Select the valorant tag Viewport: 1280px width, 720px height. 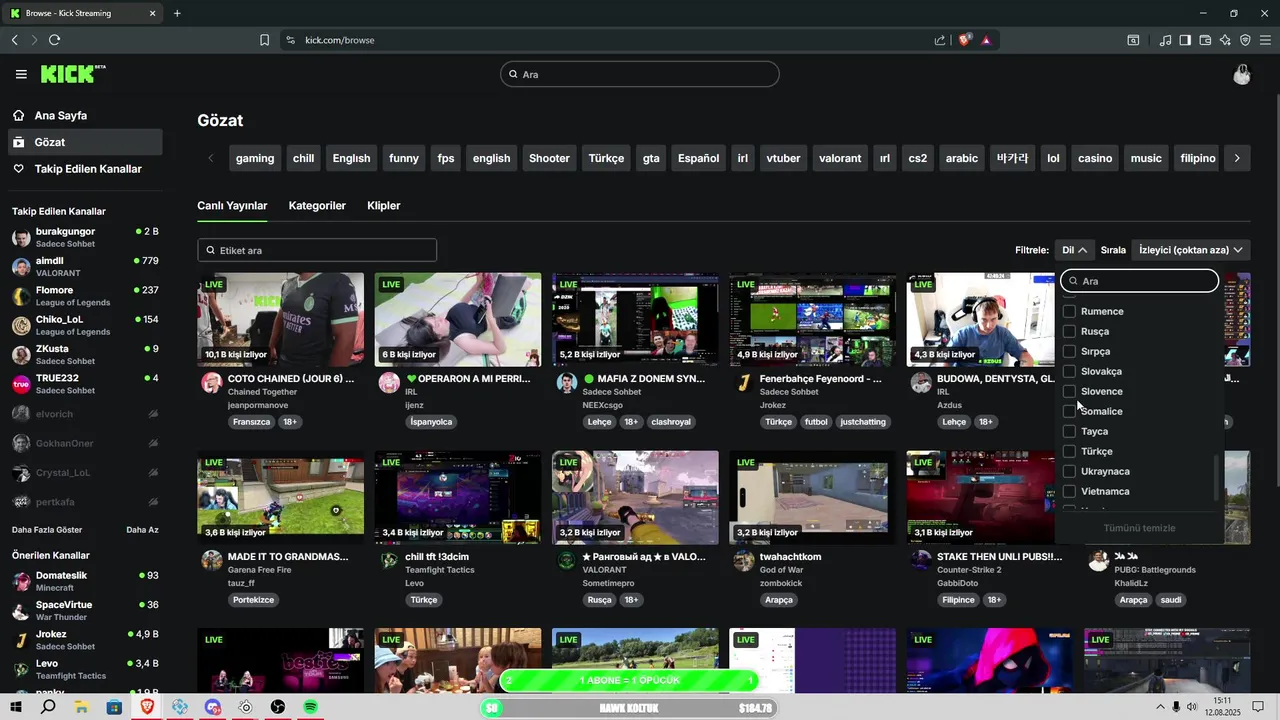tap(840, 158)
